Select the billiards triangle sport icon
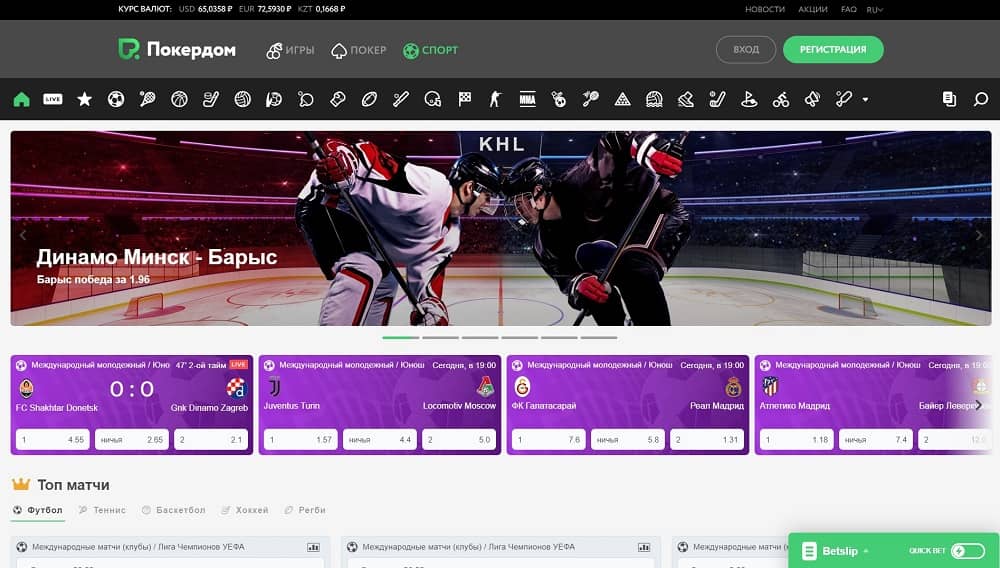 [622, 99]
